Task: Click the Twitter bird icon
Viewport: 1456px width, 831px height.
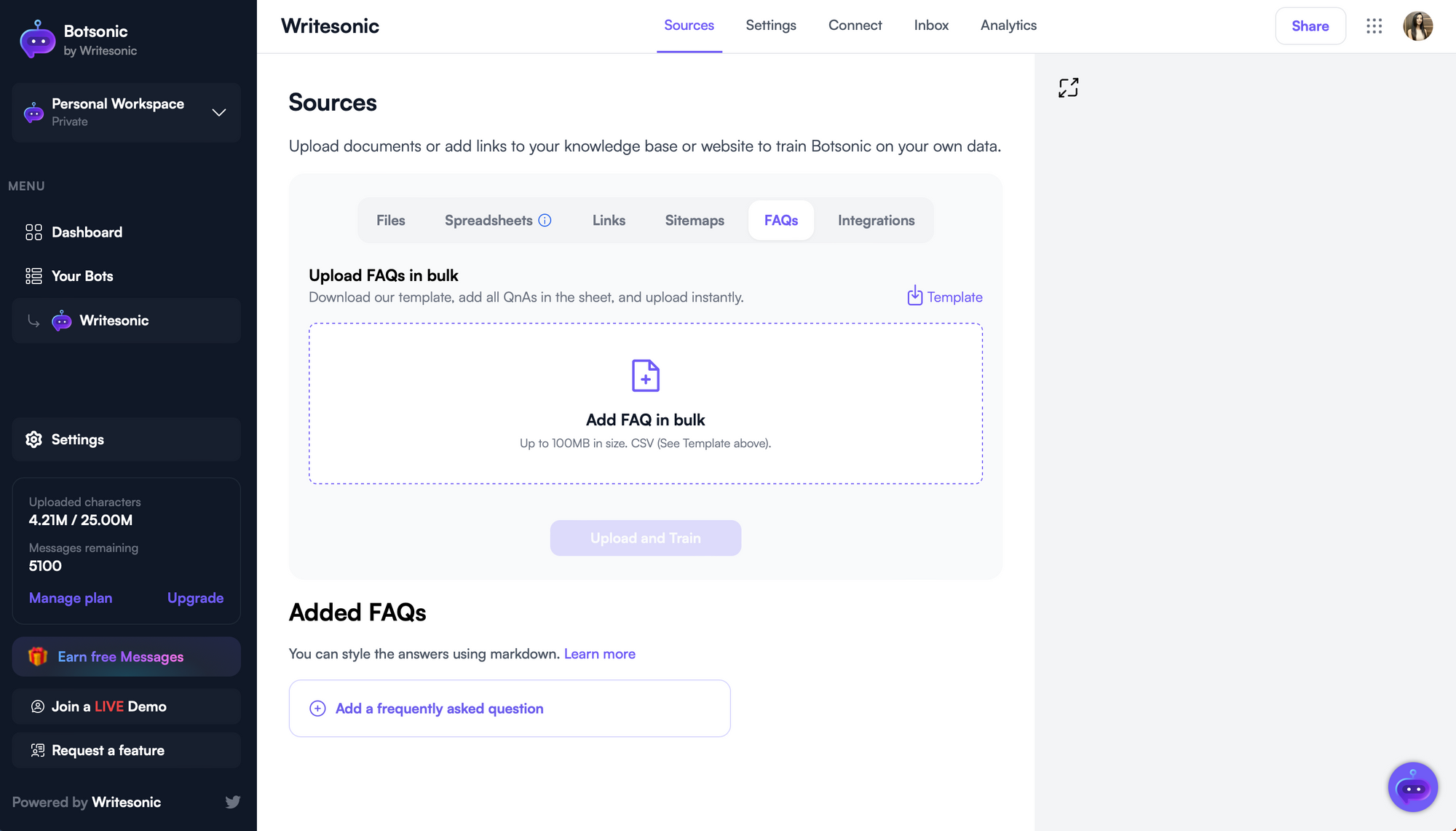Action: click(x=233, y=802)
